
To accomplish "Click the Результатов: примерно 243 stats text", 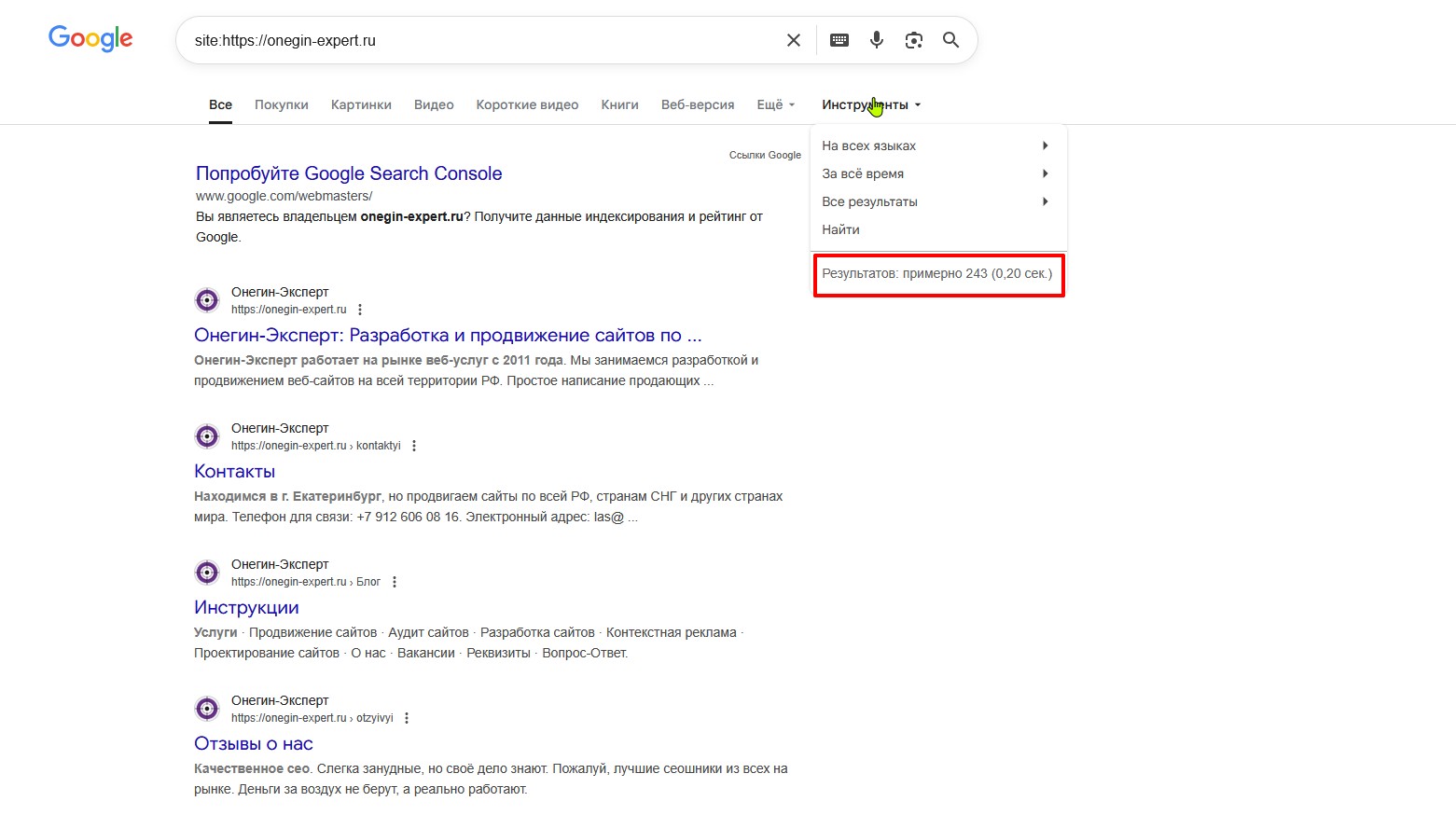I will tap(936, 273).
